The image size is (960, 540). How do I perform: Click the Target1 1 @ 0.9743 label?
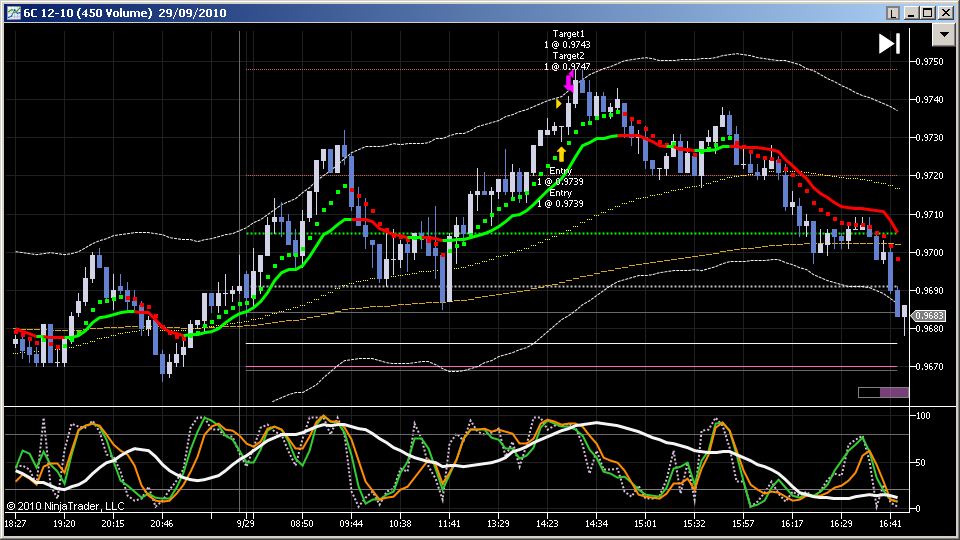coord(568,39)
